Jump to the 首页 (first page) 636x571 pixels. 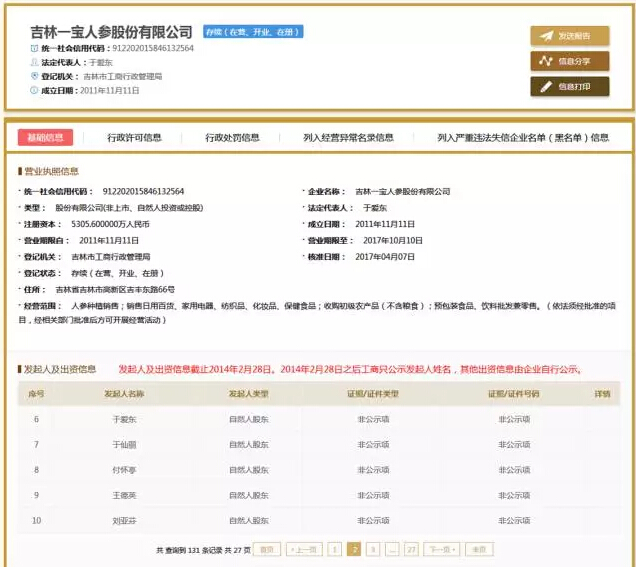pos(266,549)
